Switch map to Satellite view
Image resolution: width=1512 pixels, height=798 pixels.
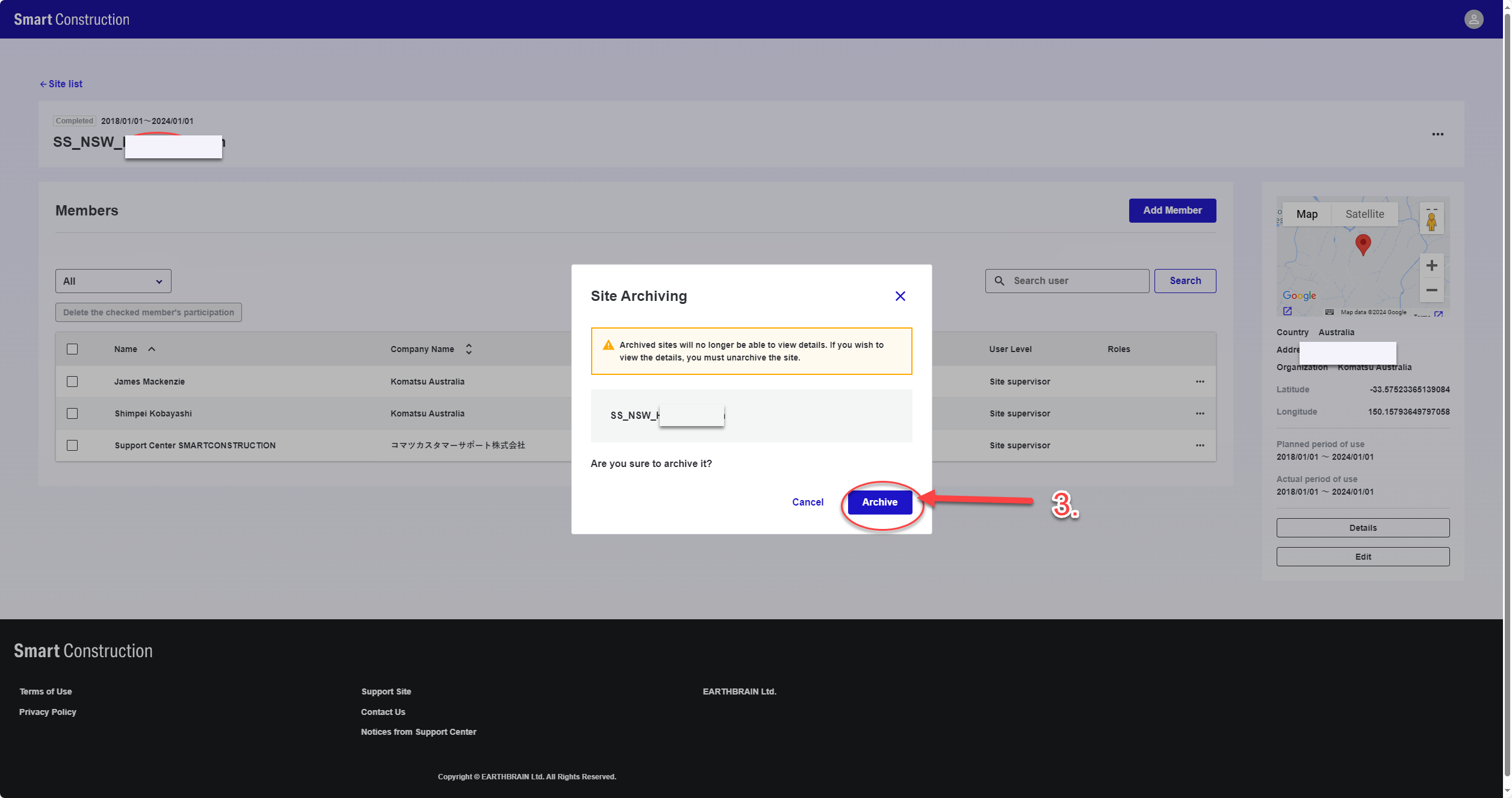pyautogui.click(x=1365, y=214)
